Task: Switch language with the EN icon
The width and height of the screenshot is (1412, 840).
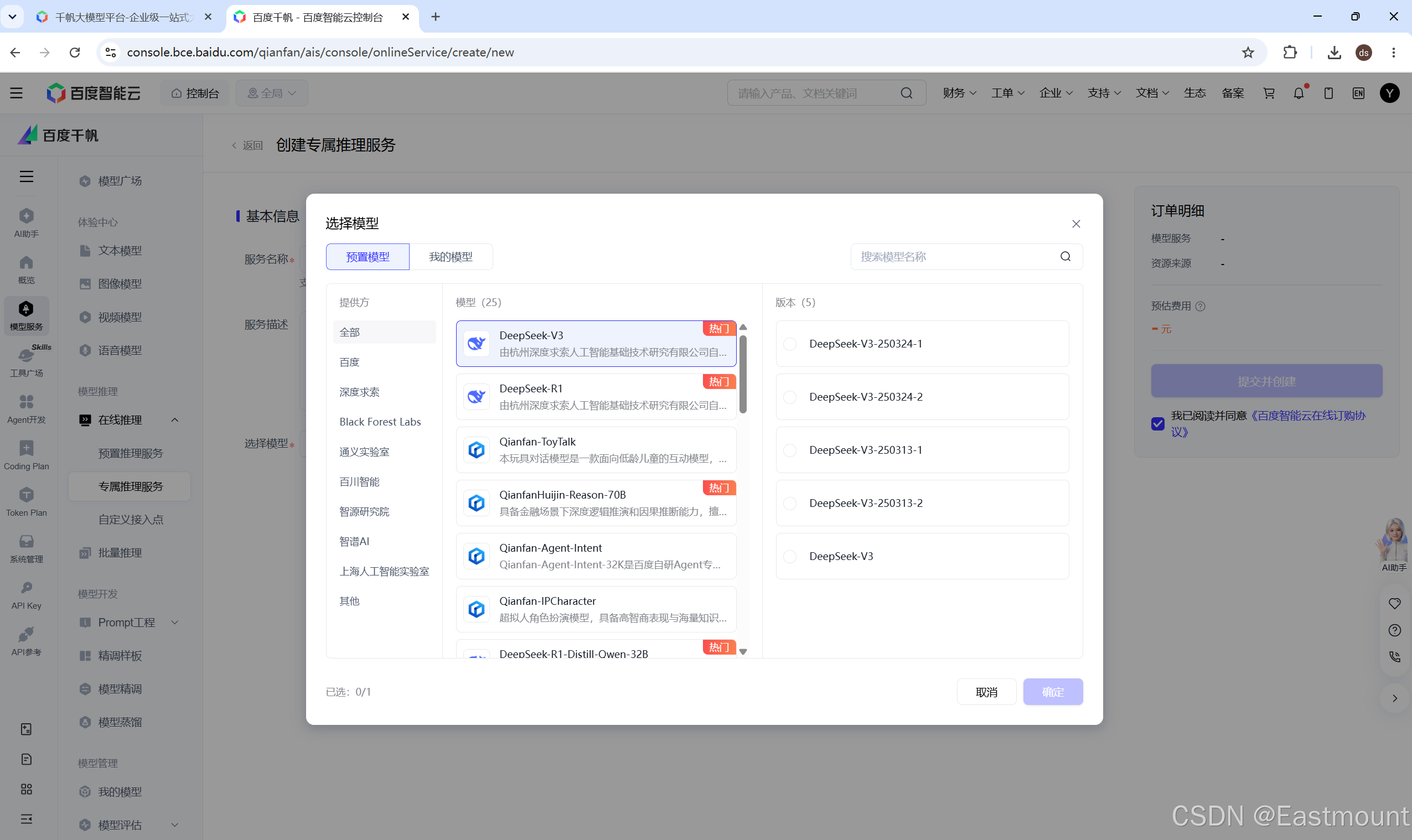Action: click(x=1358, y=93)
